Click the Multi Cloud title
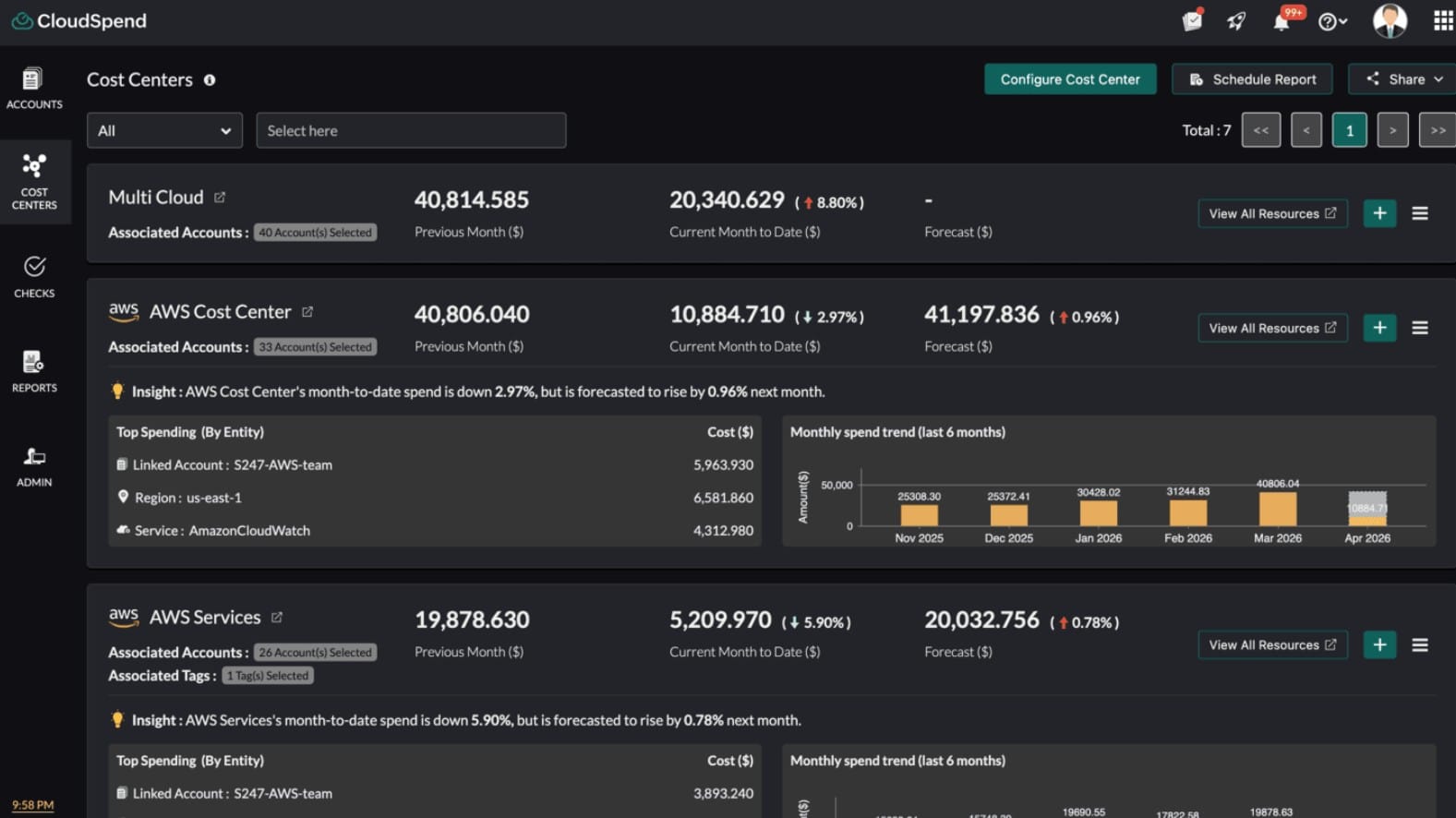The height and width of the screenshot is (818, 1456). pos(156,198)
